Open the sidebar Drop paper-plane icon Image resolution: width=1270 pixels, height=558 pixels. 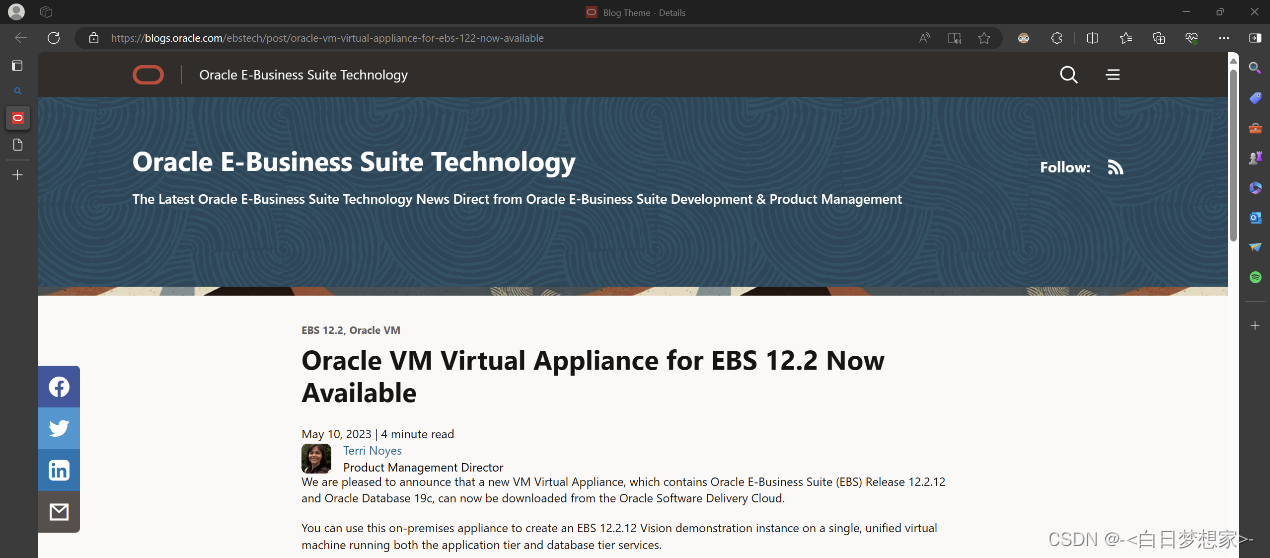(x=1255, y=247)
